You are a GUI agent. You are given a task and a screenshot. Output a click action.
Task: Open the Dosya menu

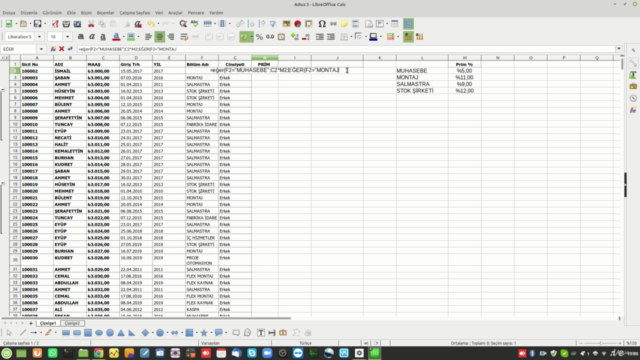click(x=9, y=13)
